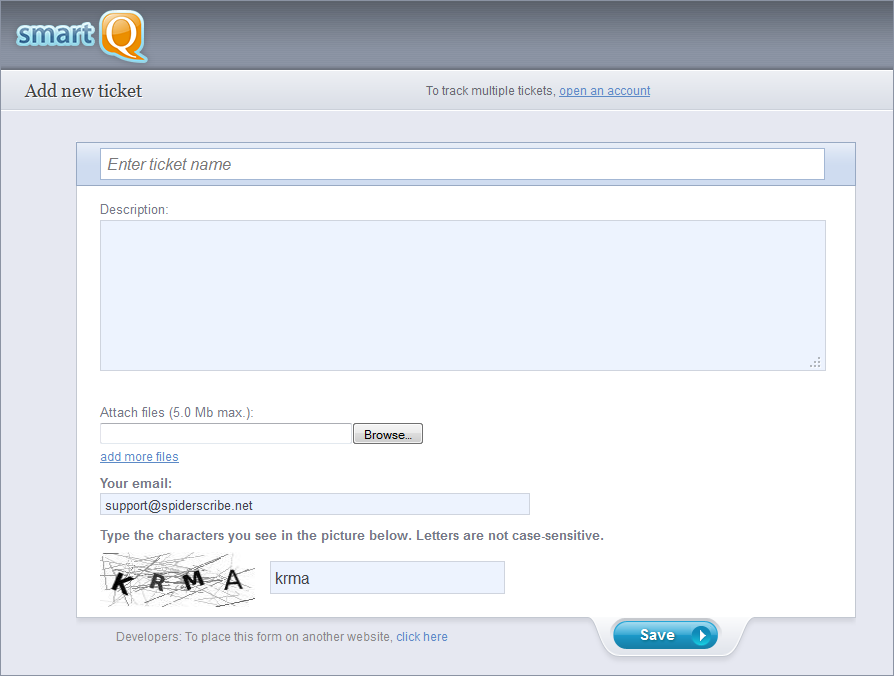This screenshot has width=894, height=676.
Task: Focus the 'Enter ticket name' field
Action: [x=462, y=164]
